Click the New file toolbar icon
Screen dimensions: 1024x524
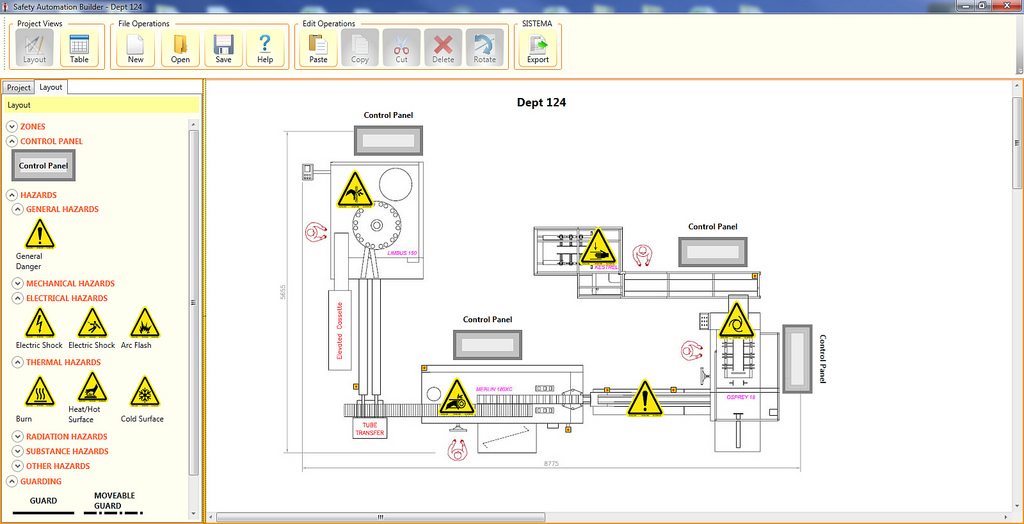(135, 46)
